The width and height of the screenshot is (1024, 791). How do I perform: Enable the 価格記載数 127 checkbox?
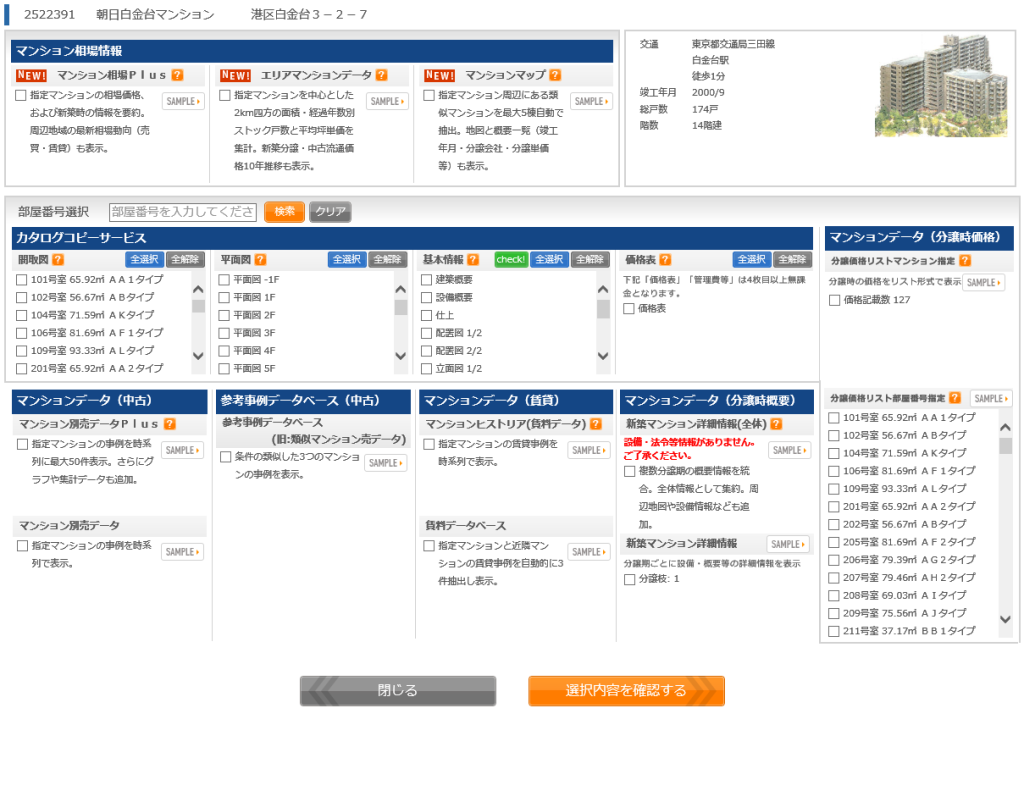click(x=834, y=300)
